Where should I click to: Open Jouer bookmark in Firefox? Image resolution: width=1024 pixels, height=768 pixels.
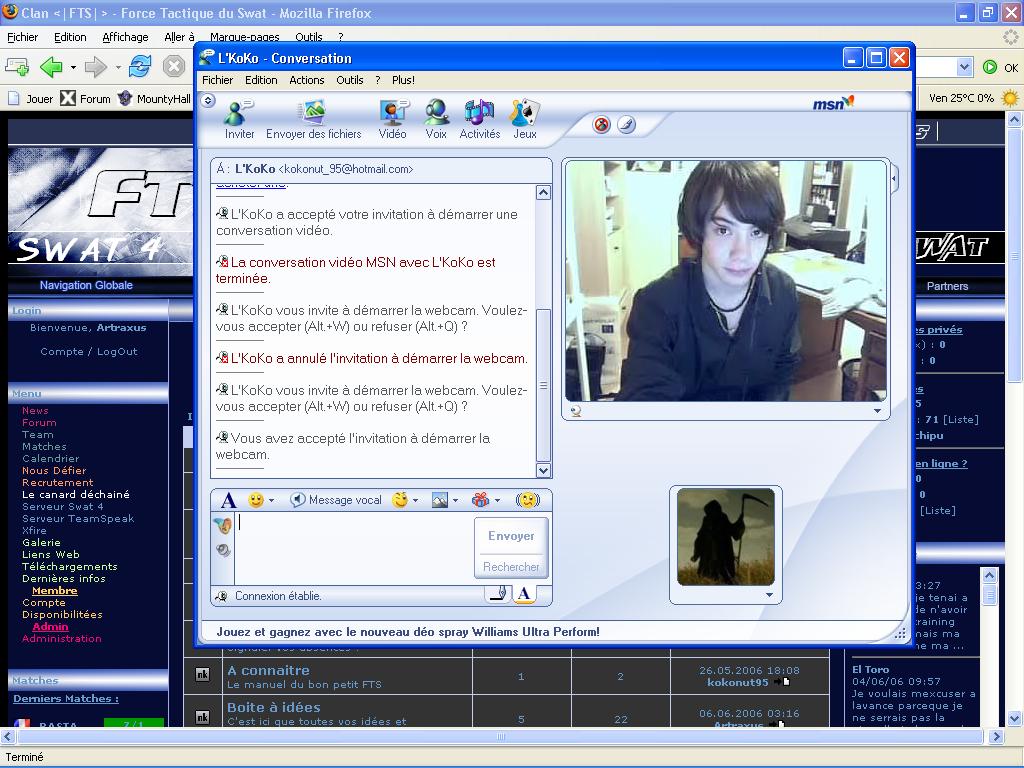click(31, 99)
